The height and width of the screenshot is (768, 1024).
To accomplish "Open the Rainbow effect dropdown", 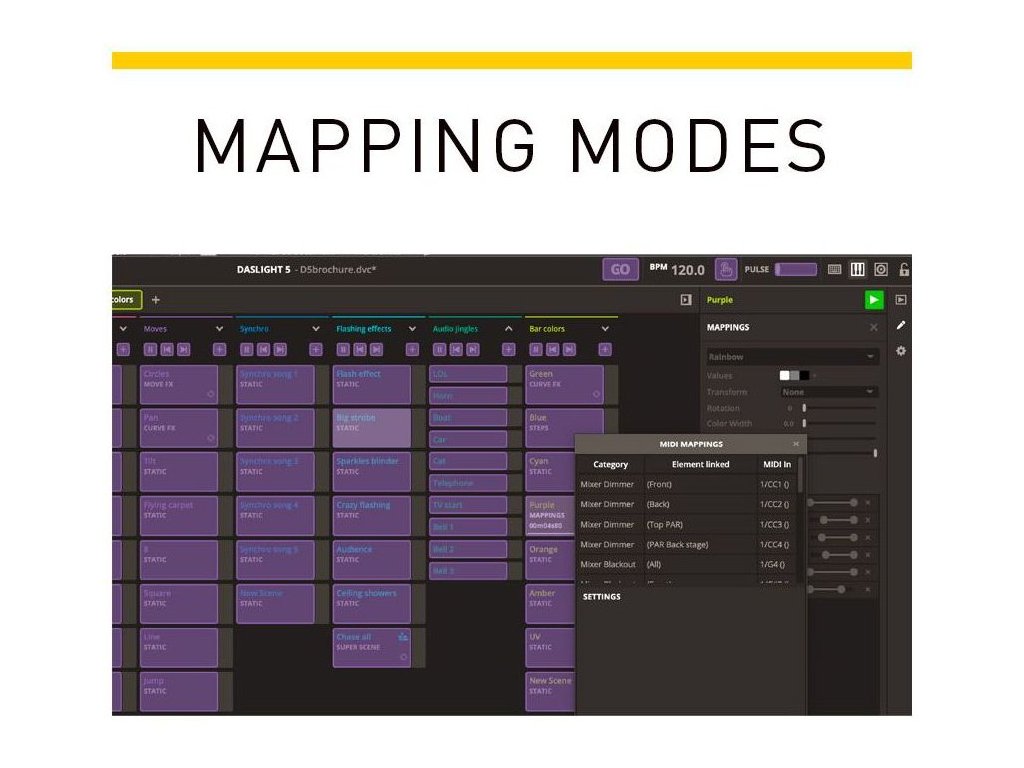I will pyautogui.click(x=792, y=357).
